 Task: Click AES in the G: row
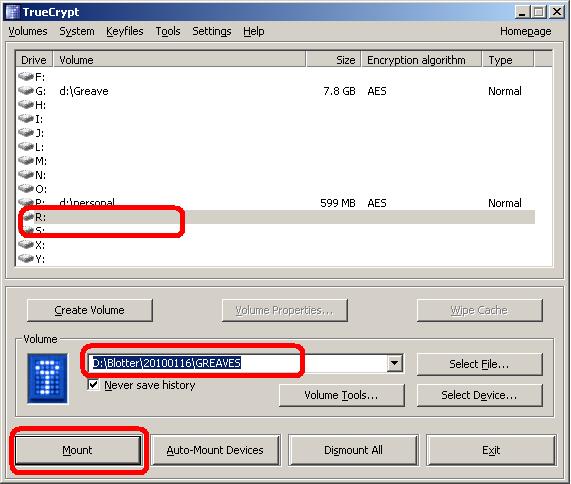point(377,91)
